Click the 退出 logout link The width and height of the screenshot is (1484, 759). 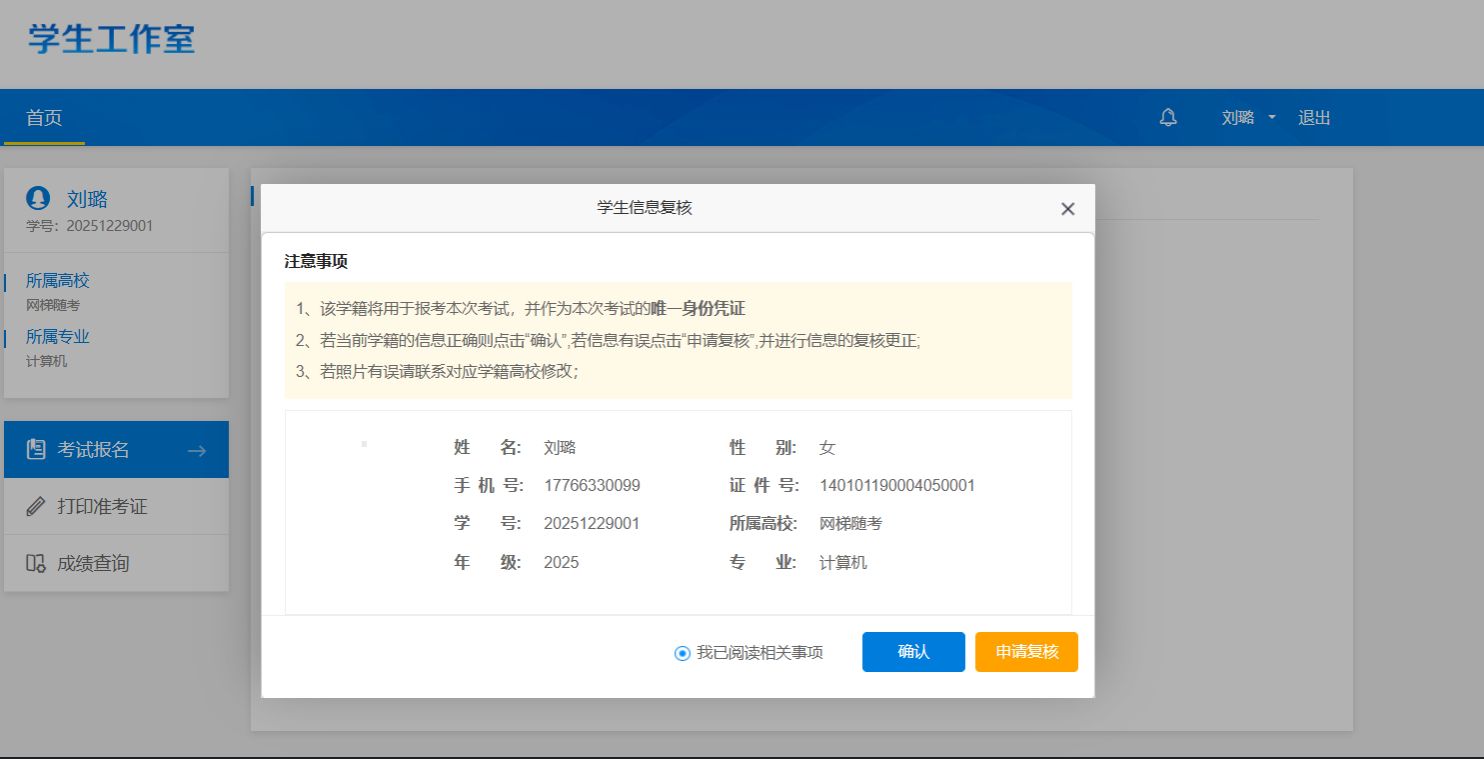pyautogui.click(x=1314, y=118)
